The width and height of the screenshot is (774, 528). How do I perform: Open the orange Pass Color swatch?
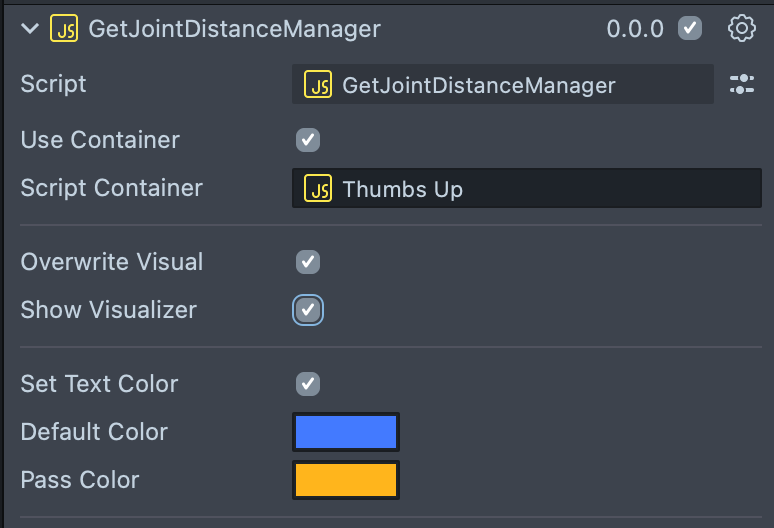coord(346,480)
